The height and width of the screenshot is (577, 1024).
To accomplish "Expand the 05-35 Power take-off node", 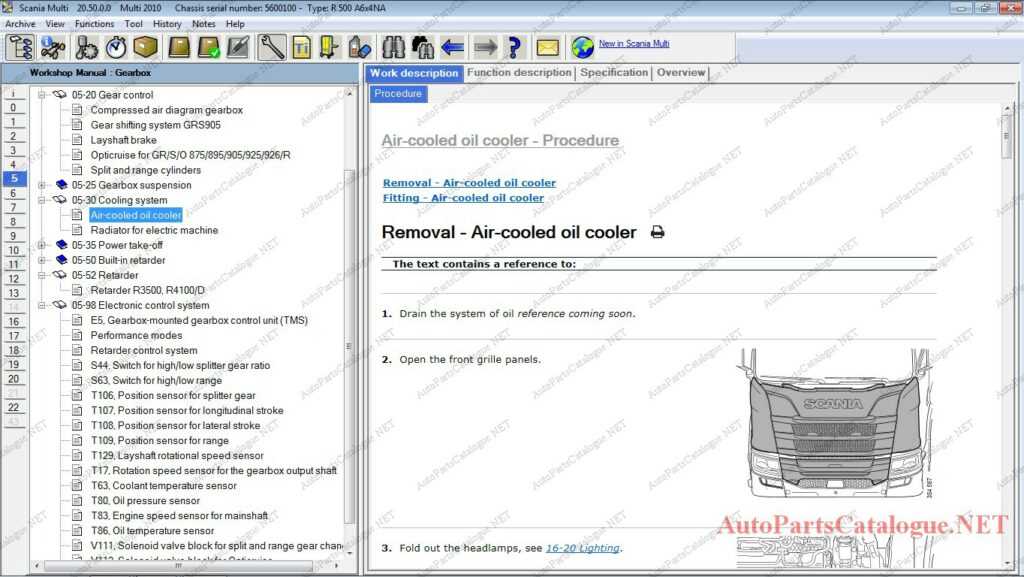I will coord(42,245).
